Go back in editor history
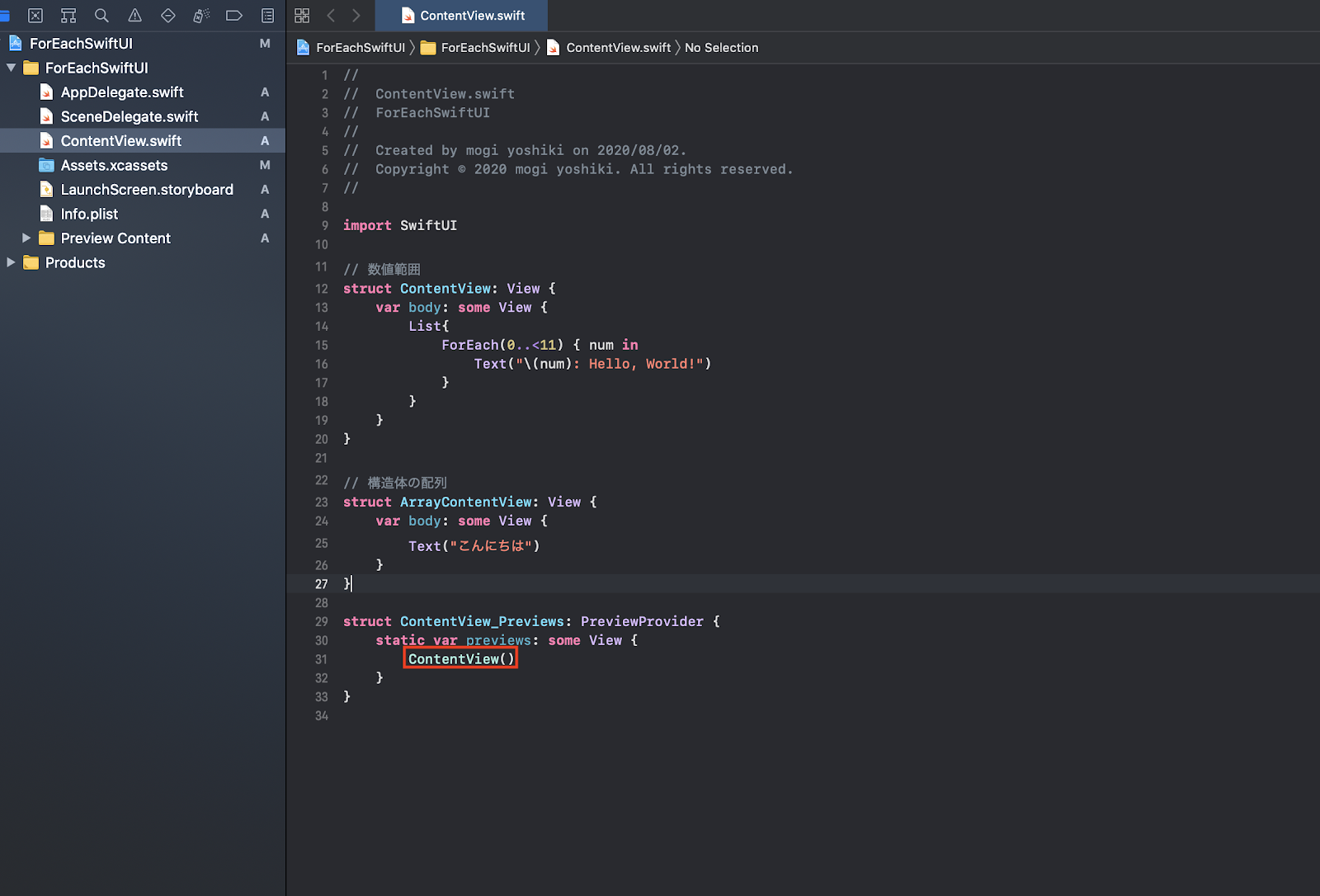 pyautogui.click(x=331, y=15)
